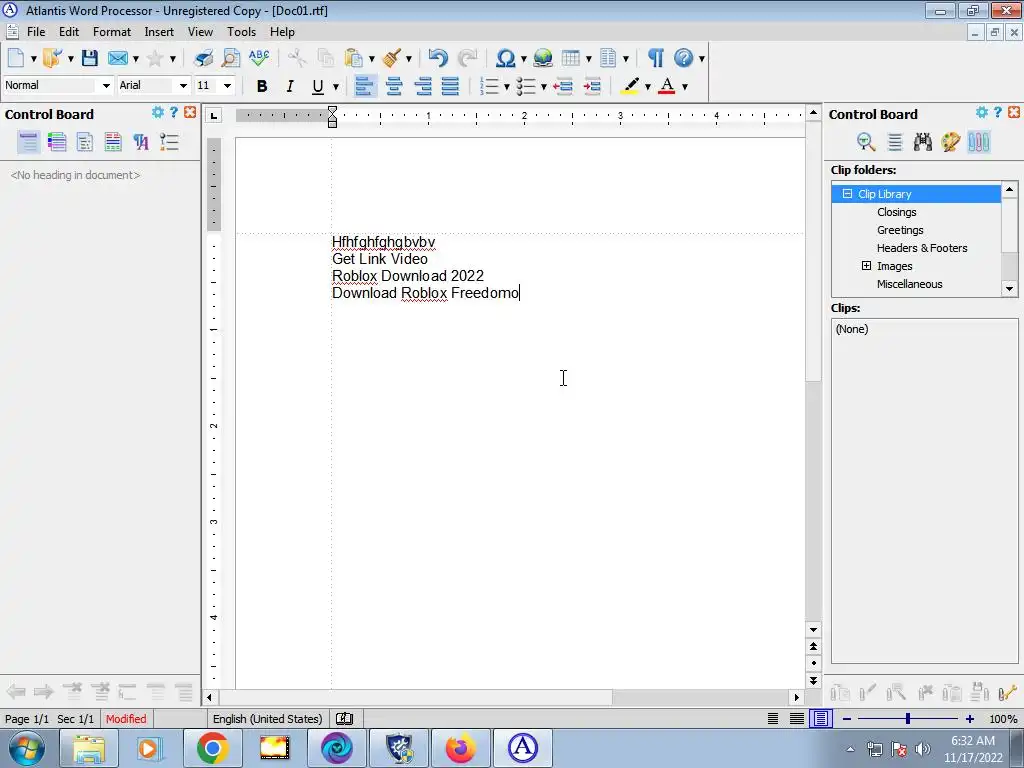Open the numbered list dropdown arrow
1024x768 pixels.
(x=506, y=86)
